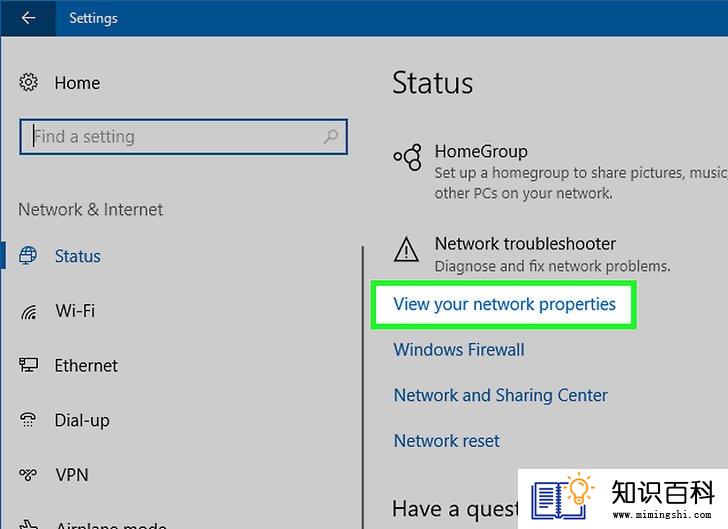Select the Status globe icon
Viewport: 728px width, 529px height.
pyautogui.click(x=28, y=255)
